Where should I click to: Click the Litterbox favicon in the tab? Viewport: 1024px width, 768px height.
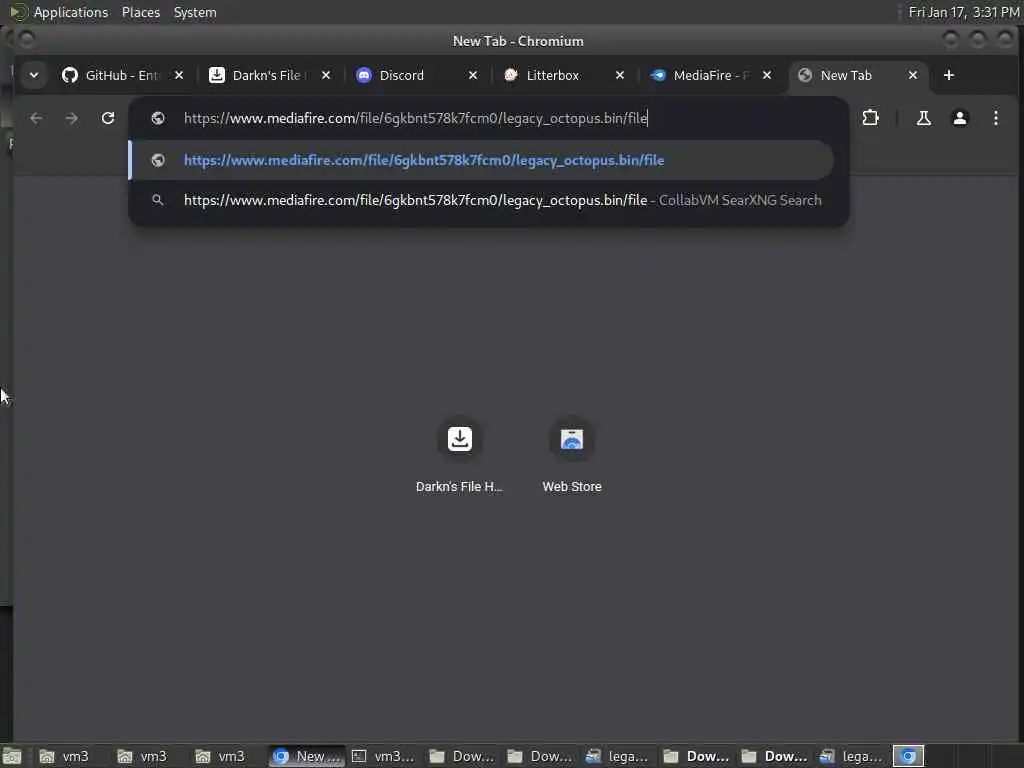[x=511, y=75]
